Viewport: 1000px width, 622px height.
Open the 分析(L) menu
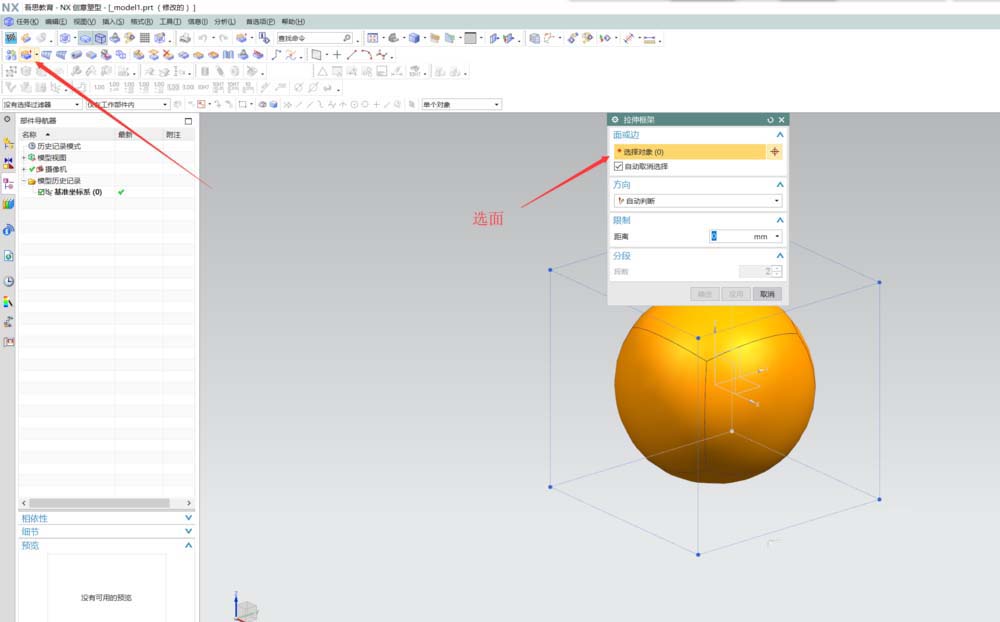[225, 21]
